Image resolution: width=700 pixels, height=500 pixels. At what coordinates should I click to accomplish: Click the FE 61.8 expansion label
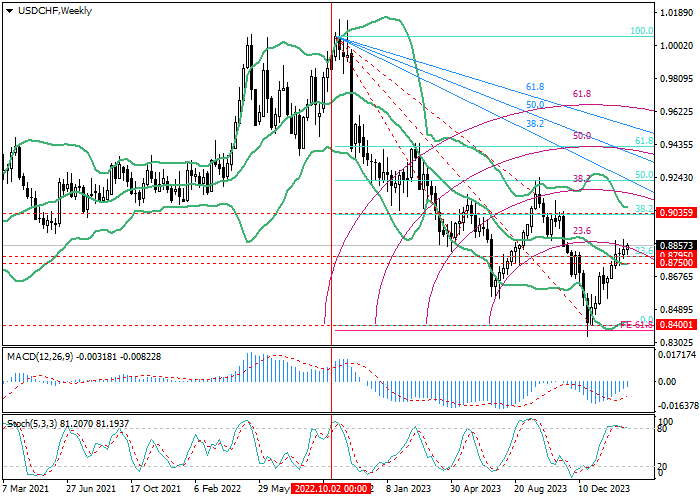click(x=637, y=325)
